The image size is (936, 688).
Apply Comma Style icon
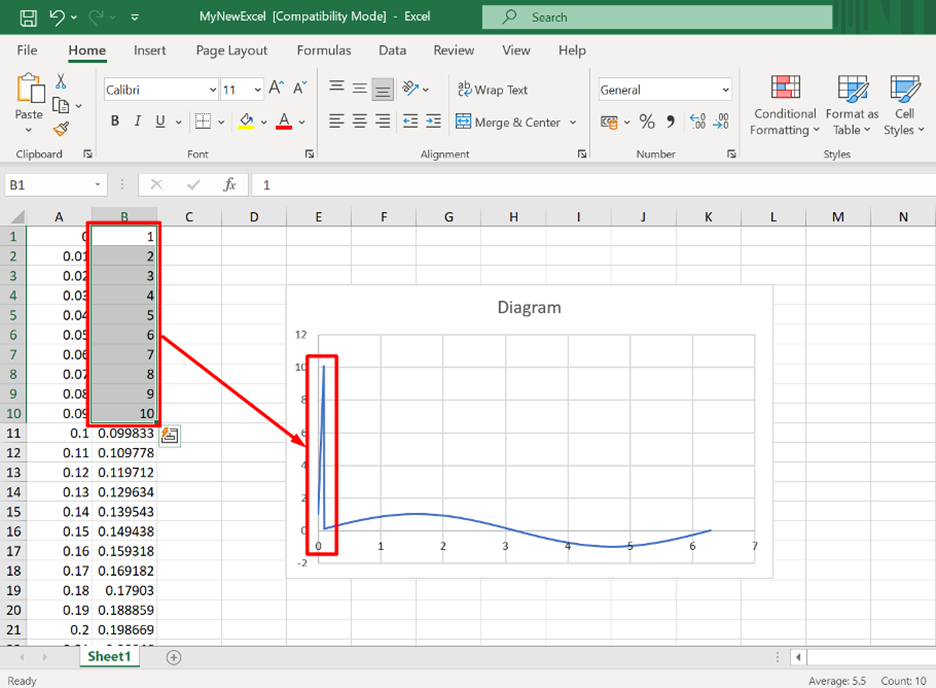pyautogui.click(x=671, y=122)
